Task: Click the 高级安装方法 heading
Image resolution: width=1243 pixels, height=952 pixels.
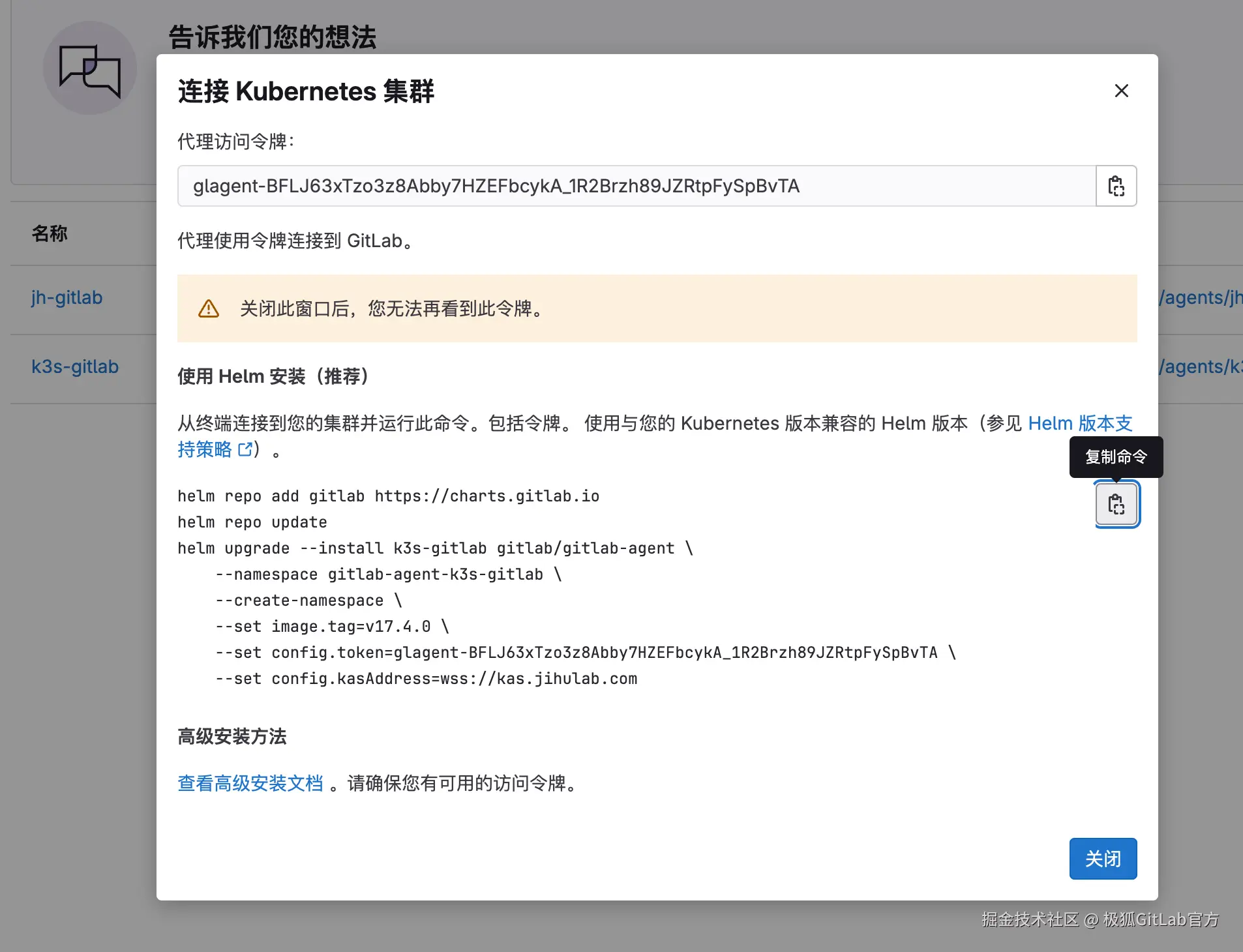Action: (232, 736)
